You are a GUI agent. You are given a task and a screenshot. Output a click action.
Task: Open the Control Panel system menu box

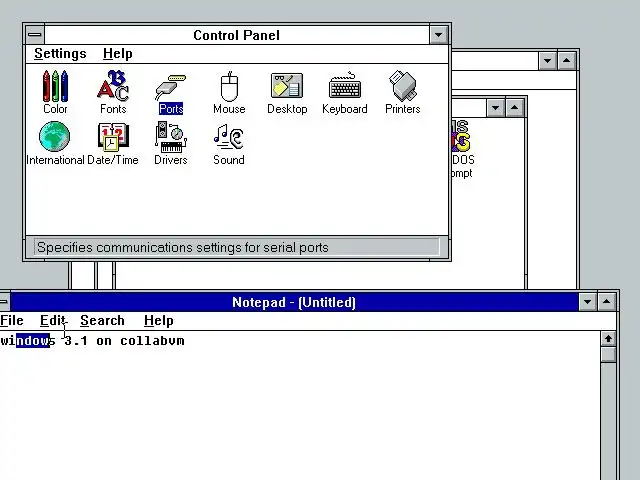pyautogui.click(x=35, y=35)
